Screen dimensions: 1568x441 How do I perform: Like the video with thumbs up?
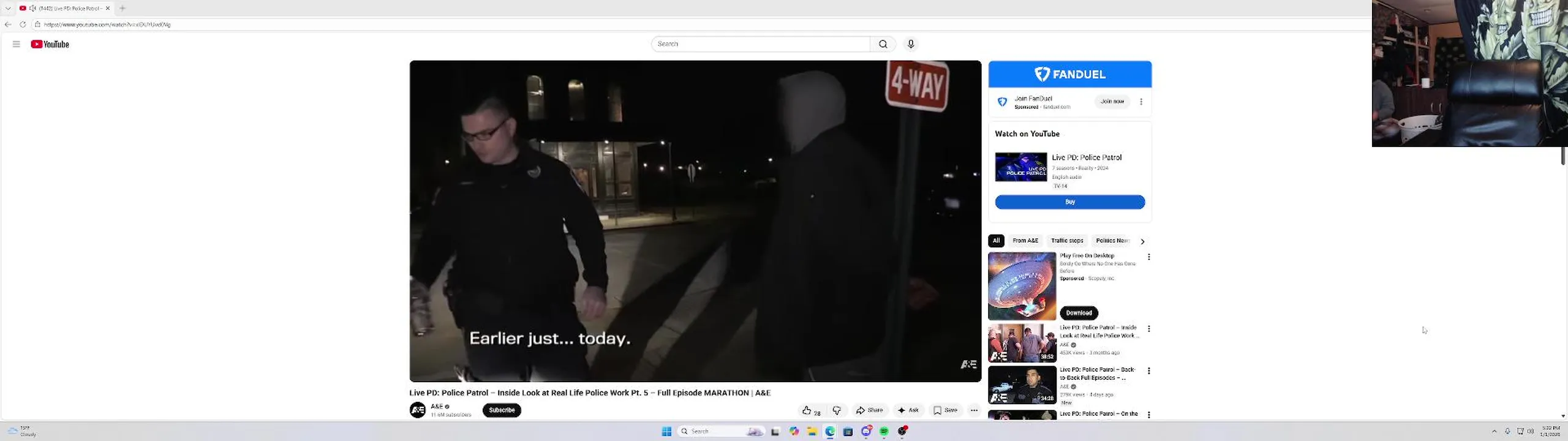811,410
